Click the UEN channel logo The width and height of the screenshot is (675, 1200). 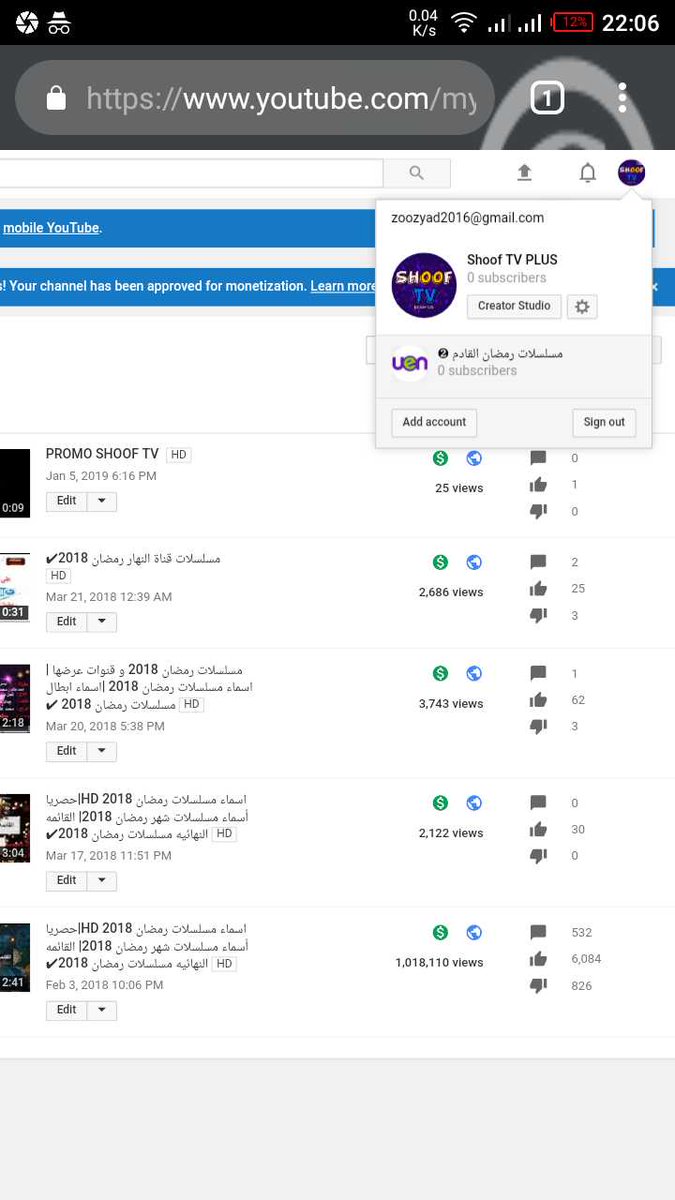point(409,362)
